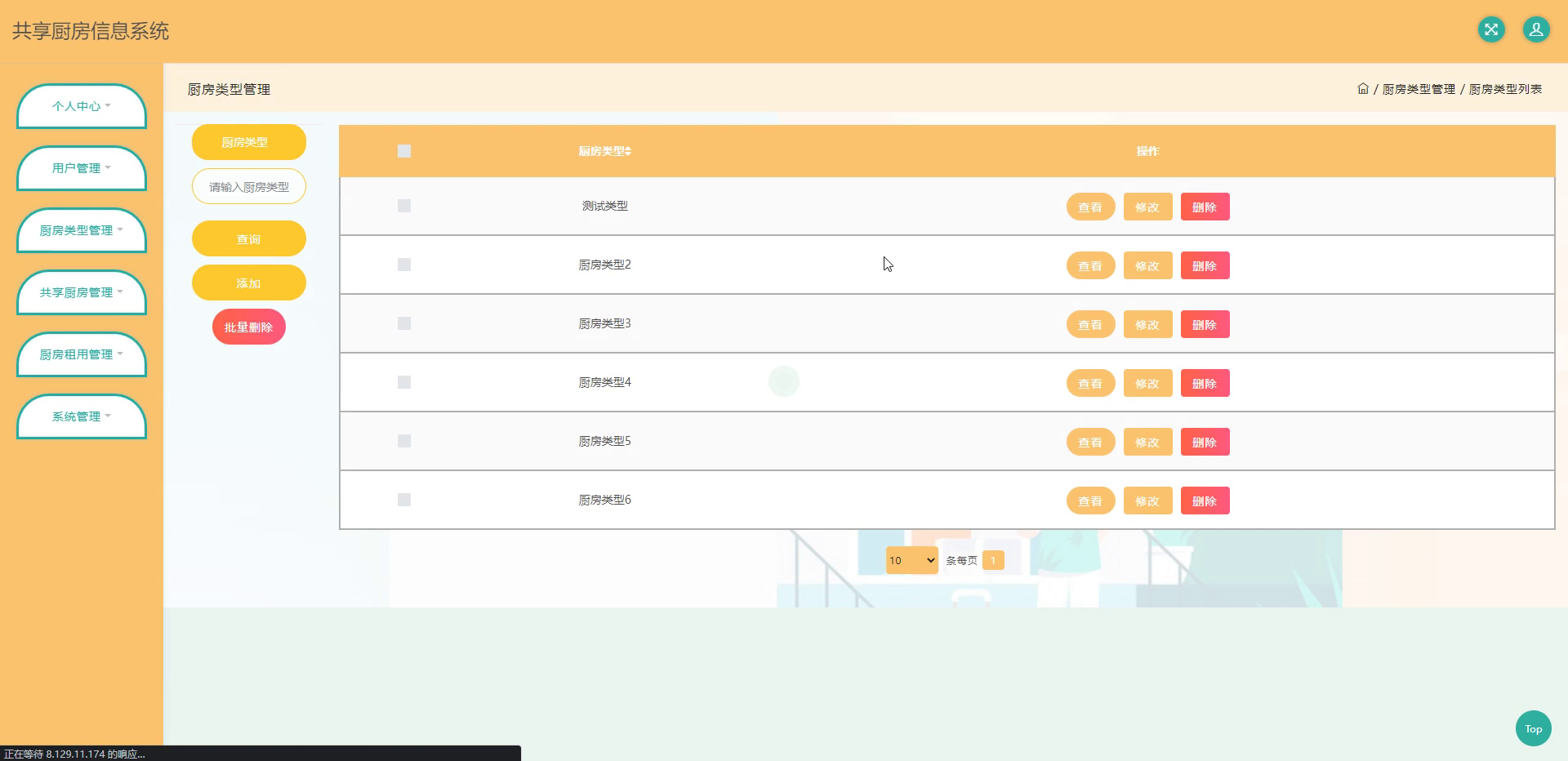The image size is (1568, 761).
Task: Click 查看 for row 厨房类型5
Action: (1090, 442)
